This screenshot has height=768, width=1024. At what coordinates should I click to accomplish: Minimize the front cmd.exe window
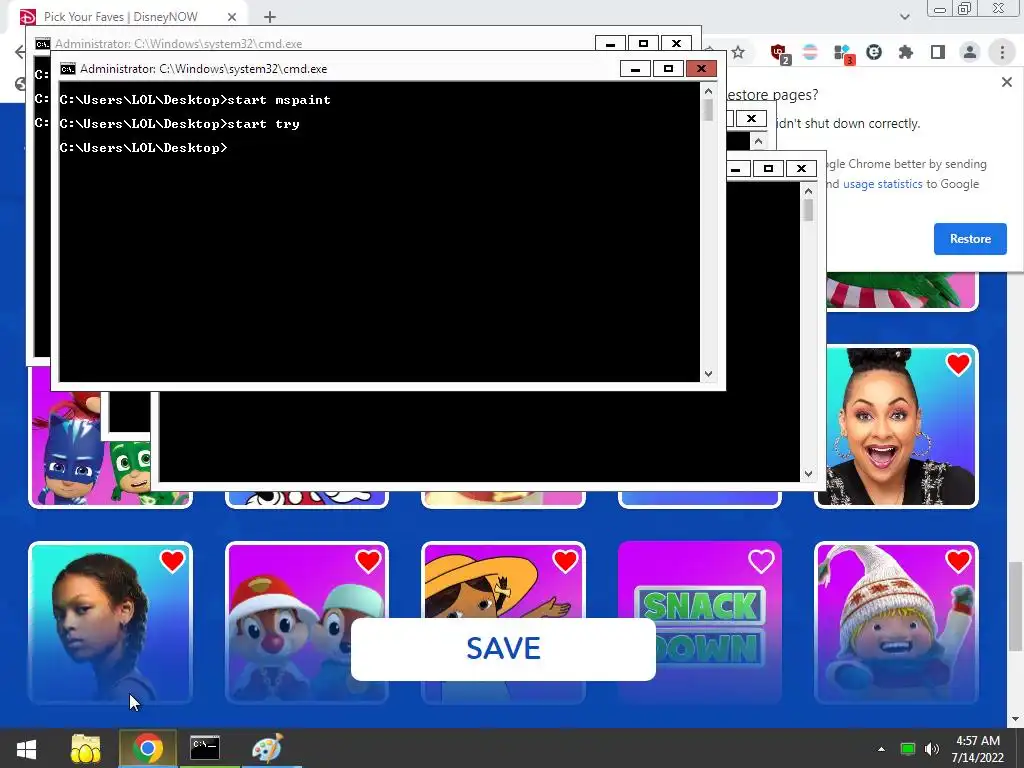point(635,69)
